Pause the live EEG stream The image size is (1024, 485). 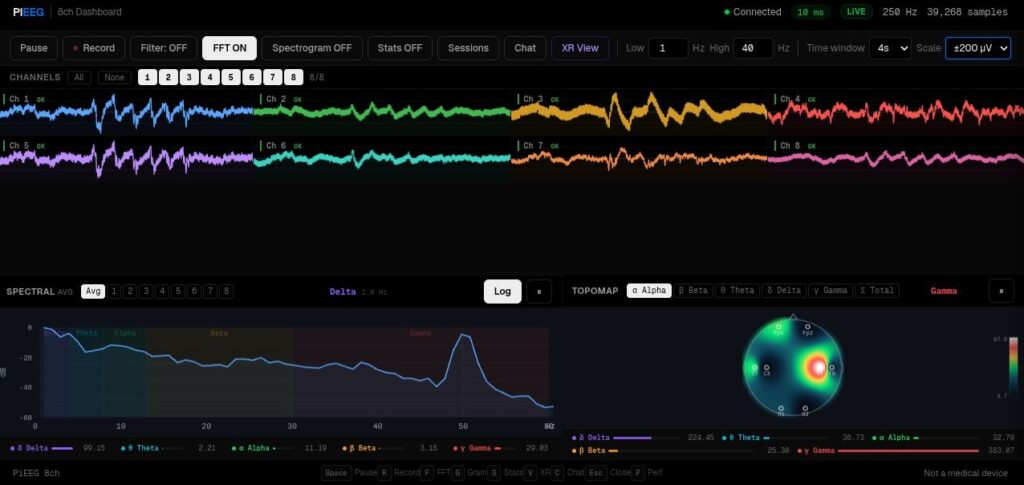point(34,48)
